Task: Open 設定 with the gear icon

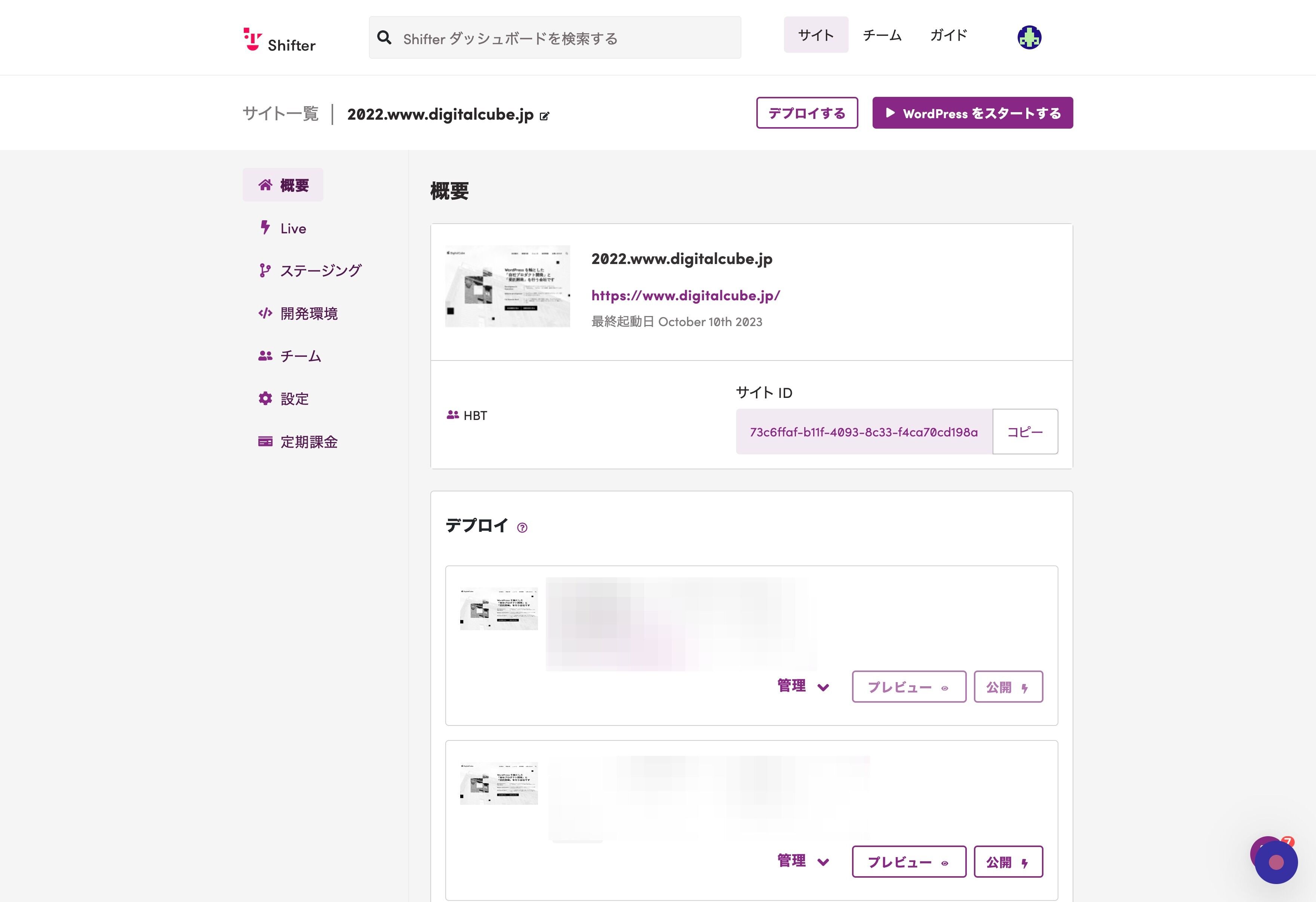Action: [x=283, y=398]
